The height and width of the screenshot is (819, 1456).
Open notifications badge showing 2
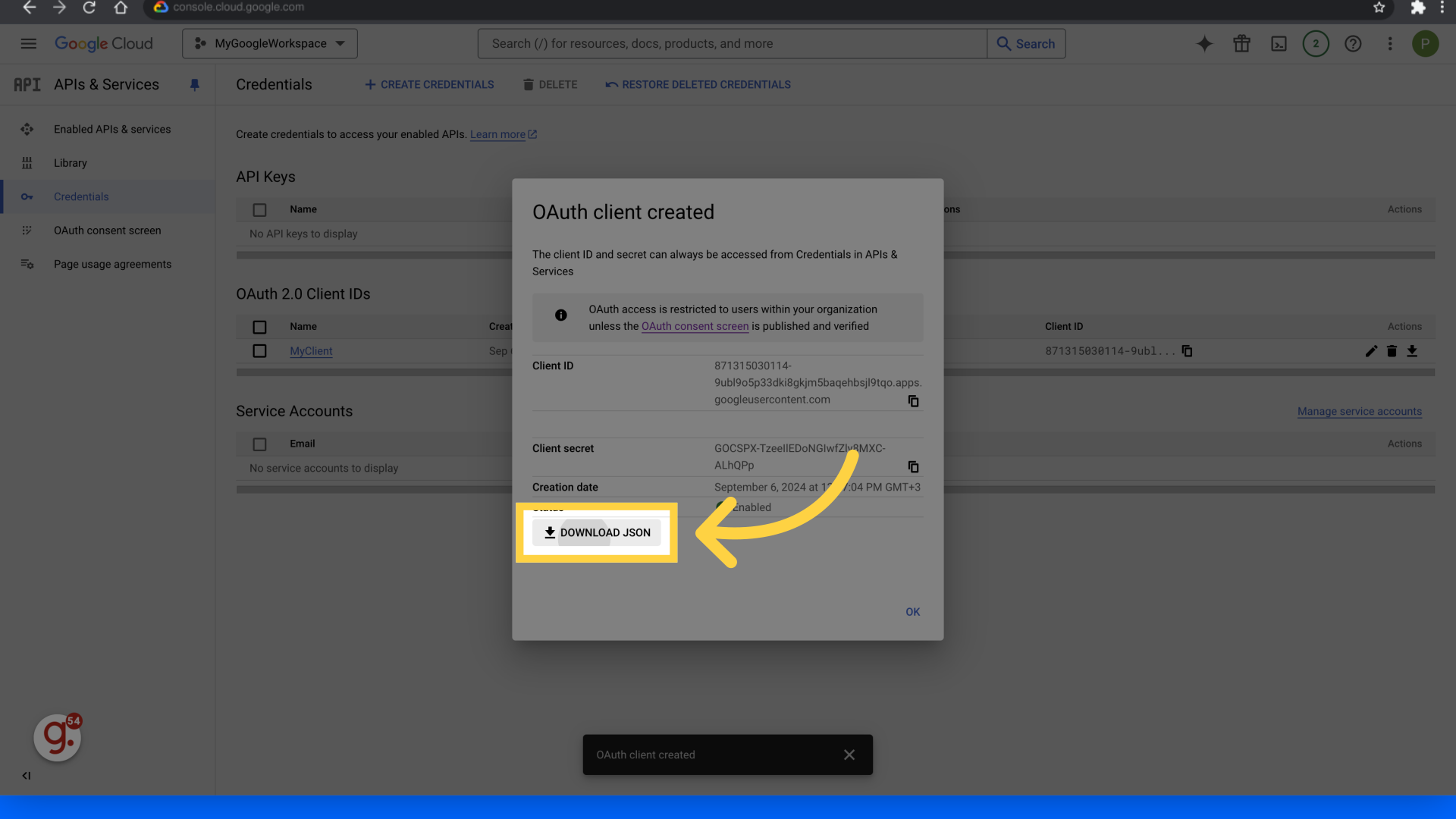[x=1316, y=44]
